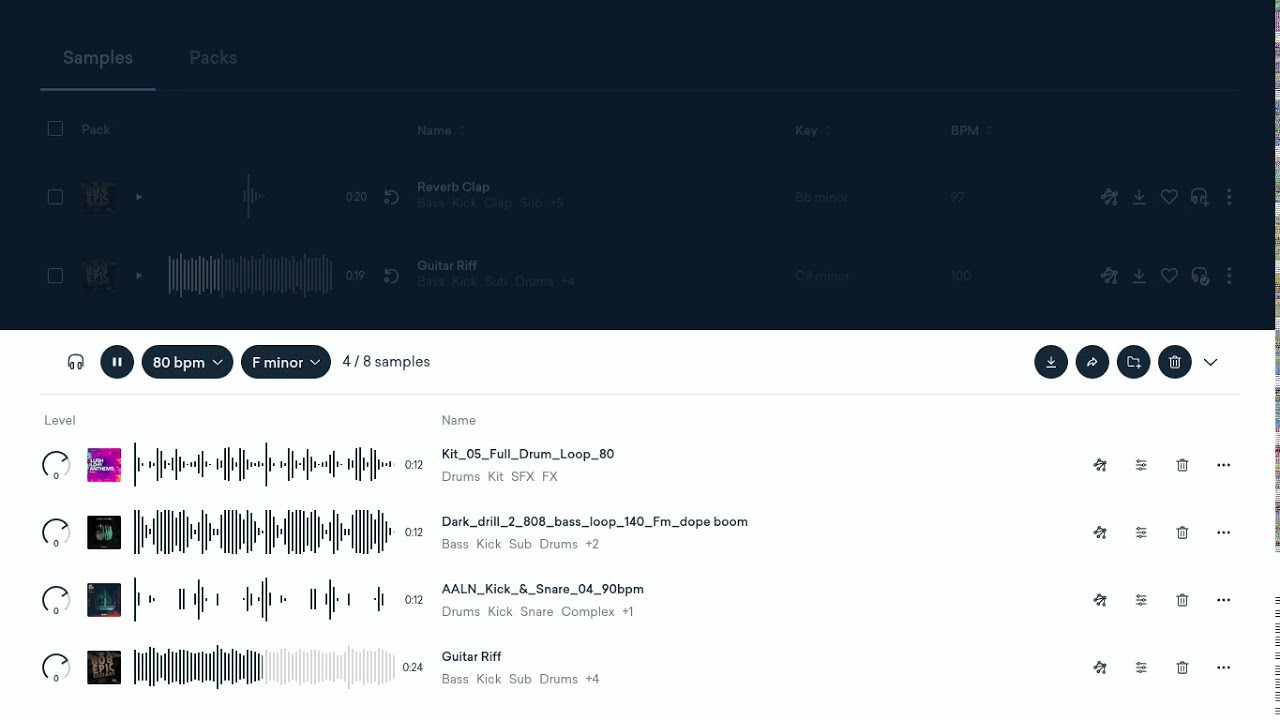Toggle the select-all checkbox beside Pack
1280x720 pixels.
click(55, 129)
